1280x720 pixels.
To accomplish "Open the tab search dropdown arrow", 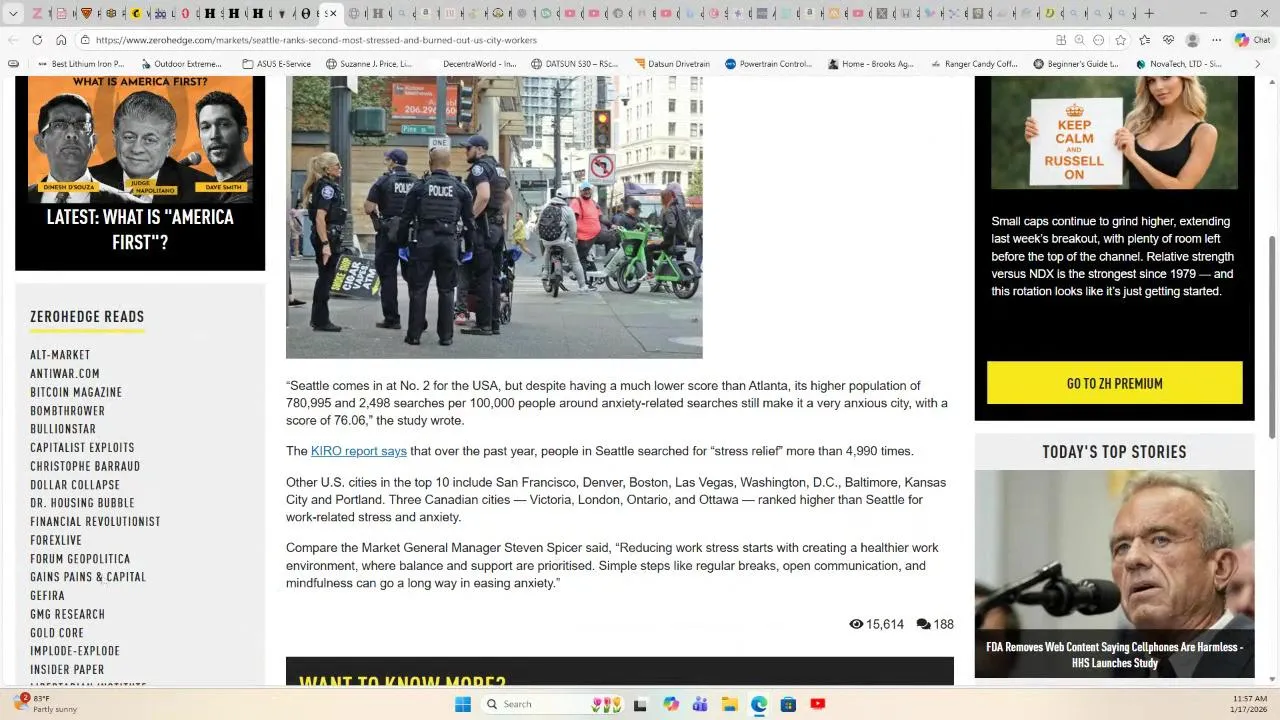I will tap(13, 13).
